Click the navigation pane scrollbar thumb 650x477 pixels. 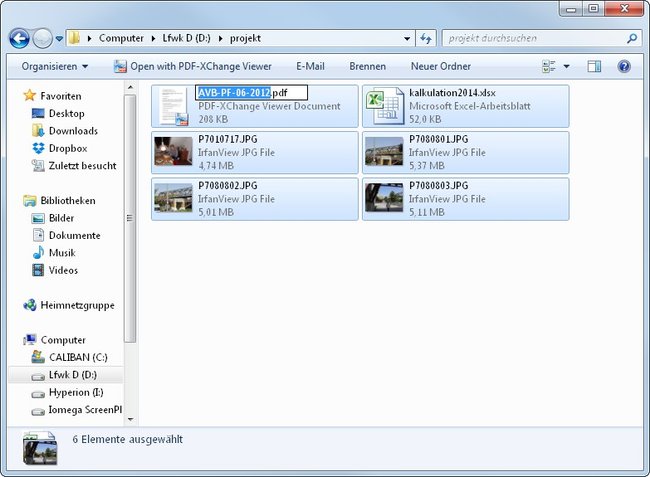coord(130,218)
